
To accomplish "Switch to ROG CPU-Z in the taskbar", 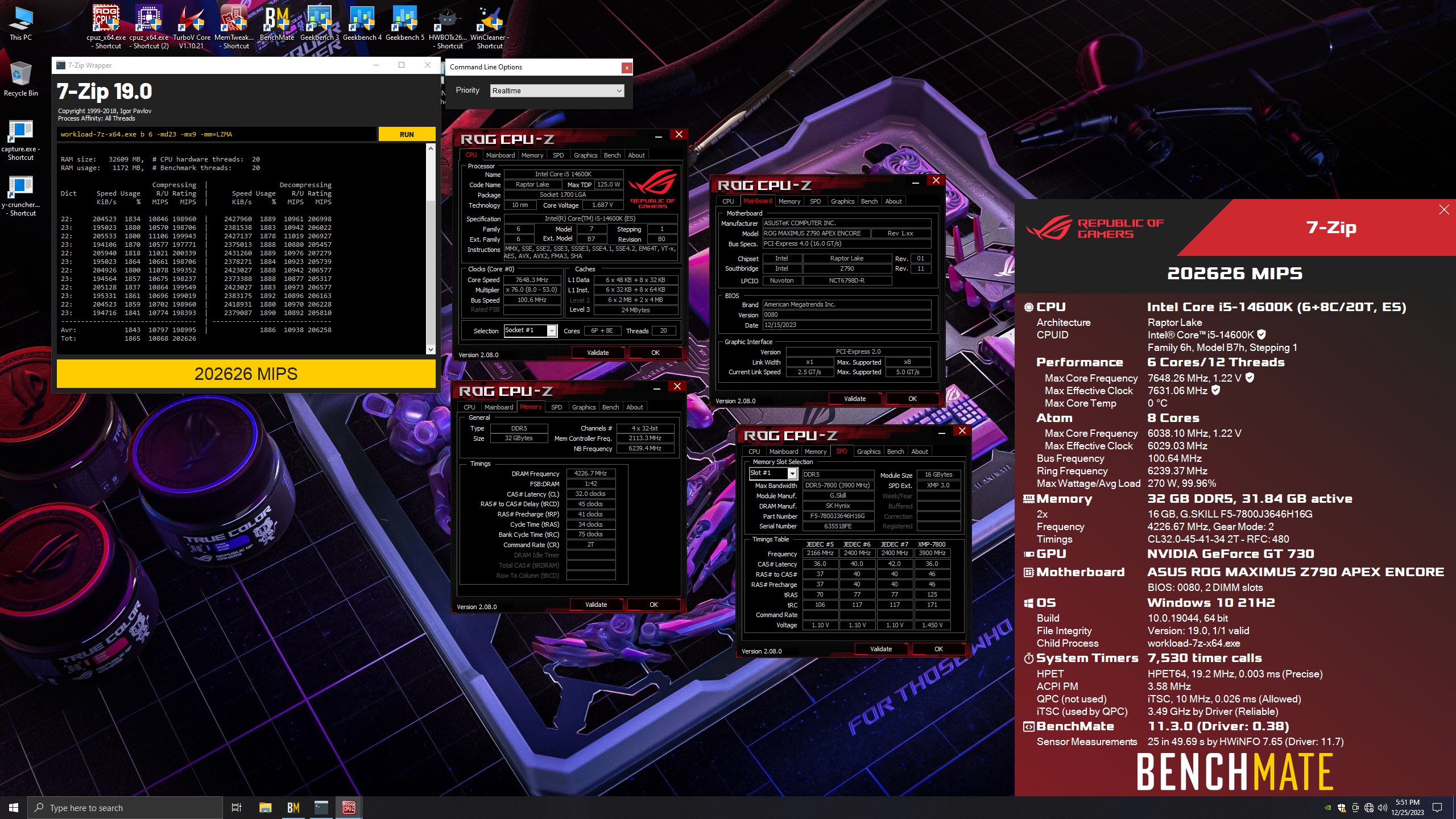I will click(x=349, y=808).
